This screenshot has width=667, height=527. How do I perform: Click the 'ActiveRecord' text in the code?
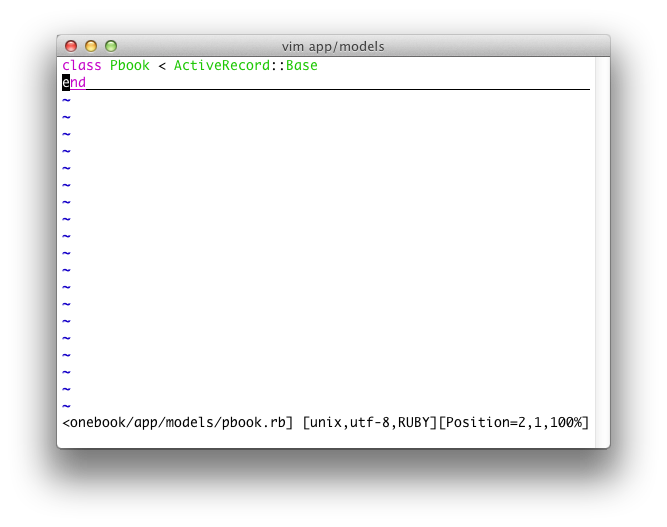click(x=222, y=66)
